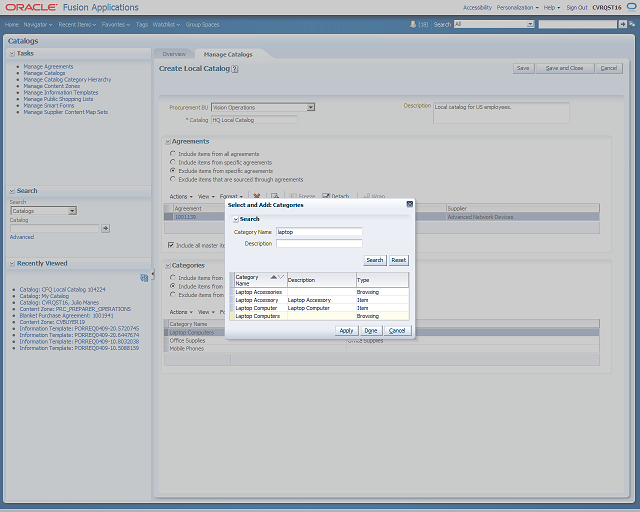Click the Reset button
Image resolution: width=640 pixels, height=512 pixels.
click(398, 260)
